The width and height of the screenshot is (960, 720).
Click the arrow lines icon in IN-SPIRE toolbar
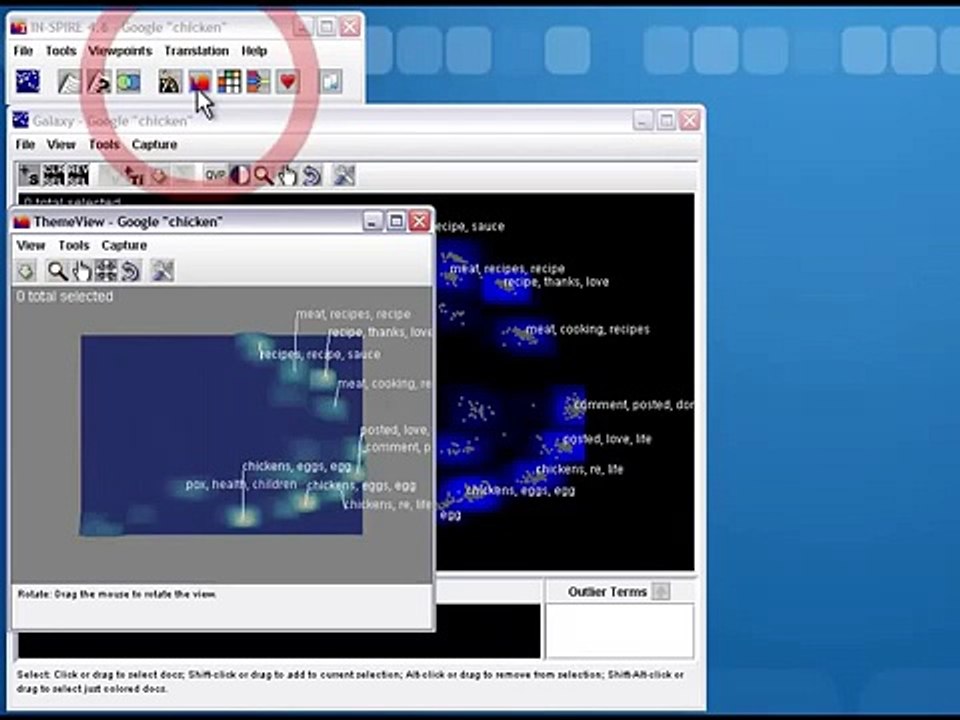pyautogui.click(x=258, y=81)
